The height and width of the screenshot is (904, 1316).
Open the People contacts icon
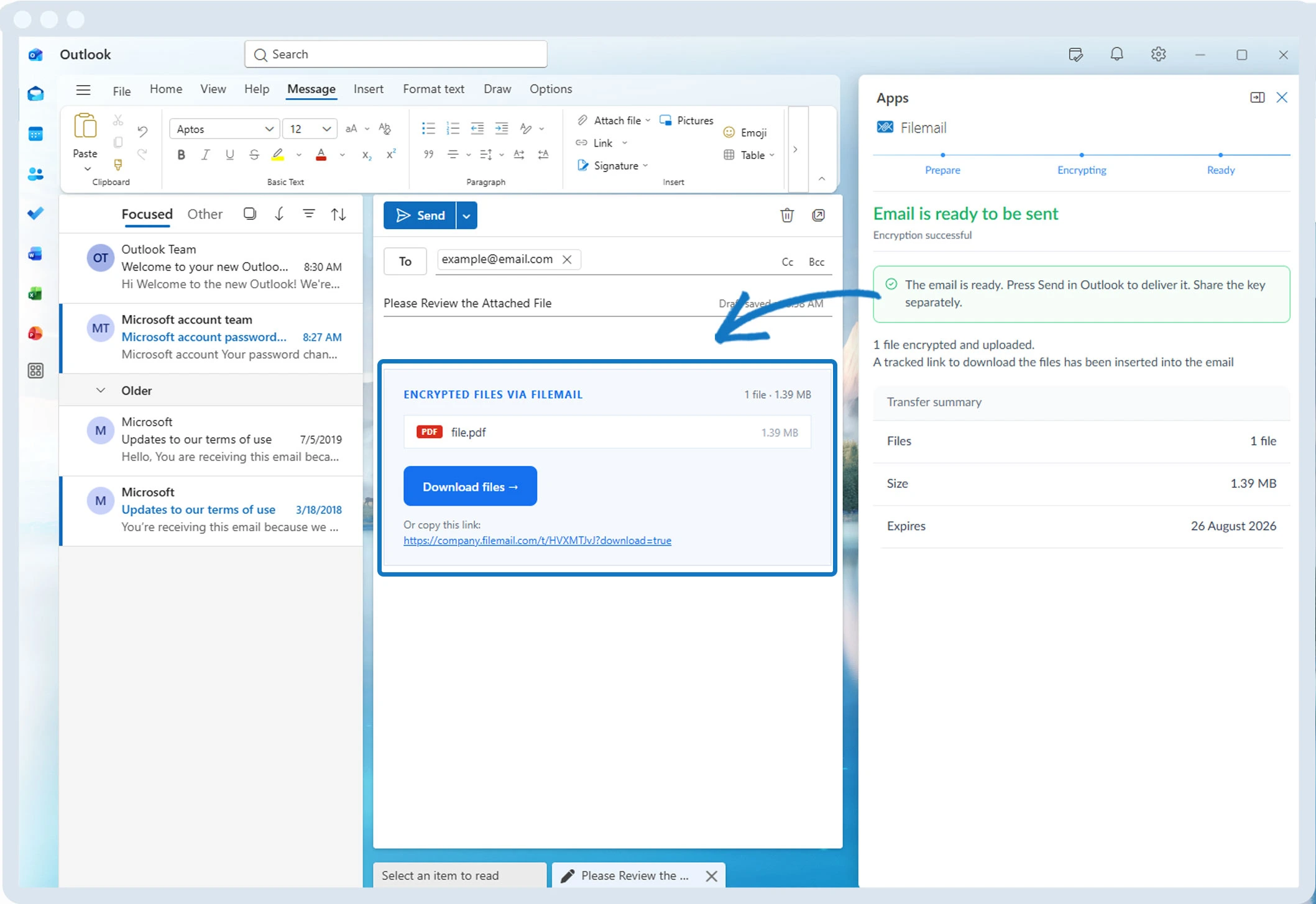(x=35, y=174)
